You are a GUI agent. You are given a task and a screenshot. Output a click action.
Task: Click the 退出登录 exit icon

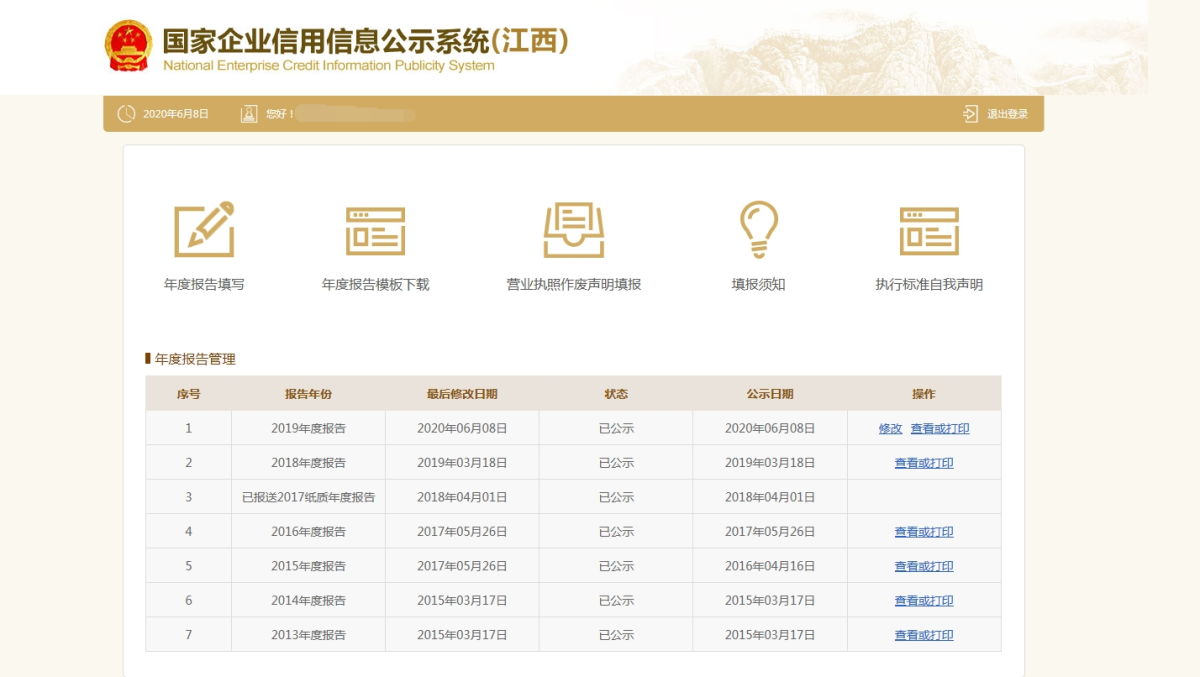970,114
